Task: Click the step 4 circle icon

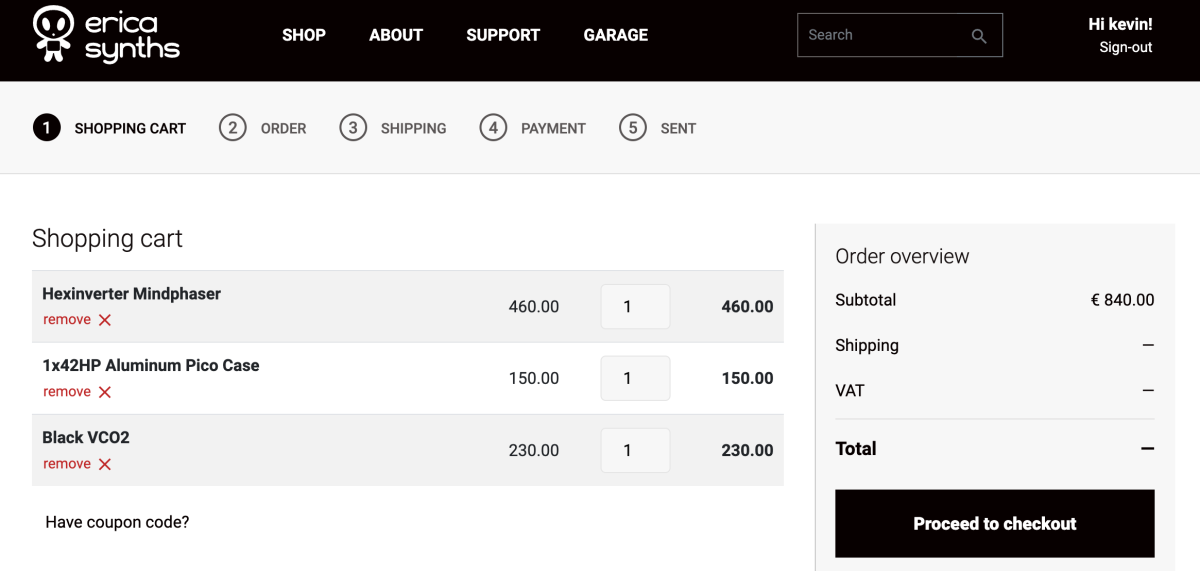Action: pyautogui.click(x=493, y=128)
